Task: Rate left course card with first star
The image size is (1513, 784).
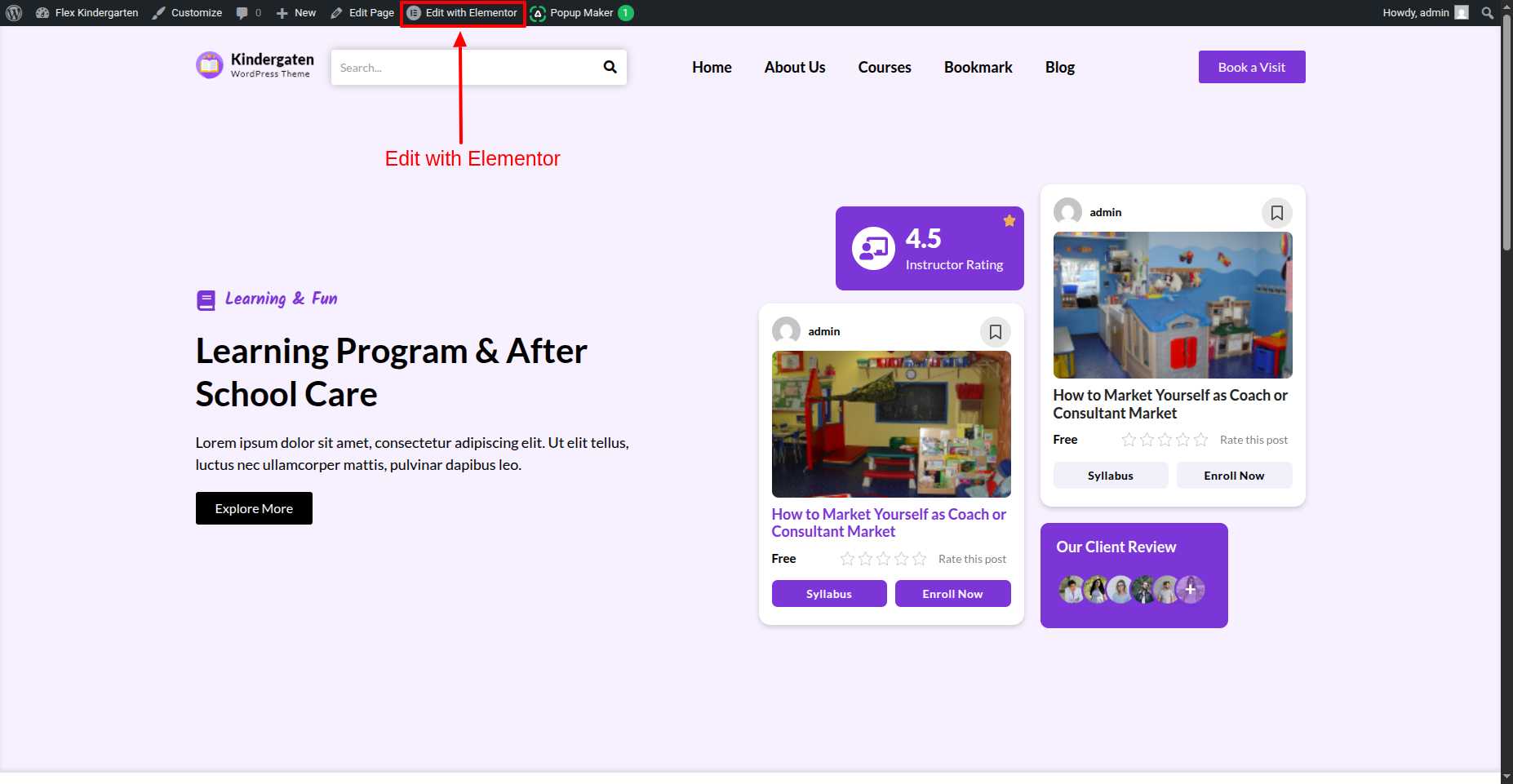Action: pos(847,559)
